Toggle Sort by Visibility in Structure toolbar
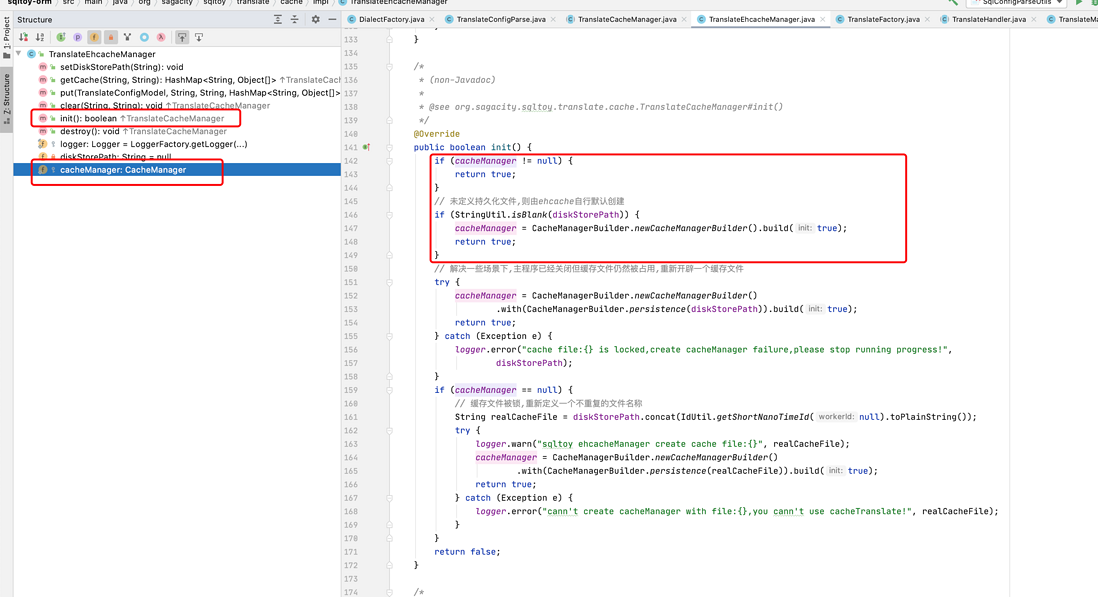 coord(24,37)
